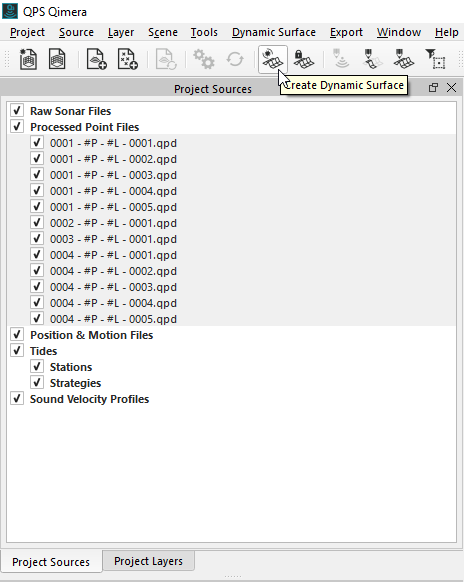Click the locked static surface icon

click(303, 59)
